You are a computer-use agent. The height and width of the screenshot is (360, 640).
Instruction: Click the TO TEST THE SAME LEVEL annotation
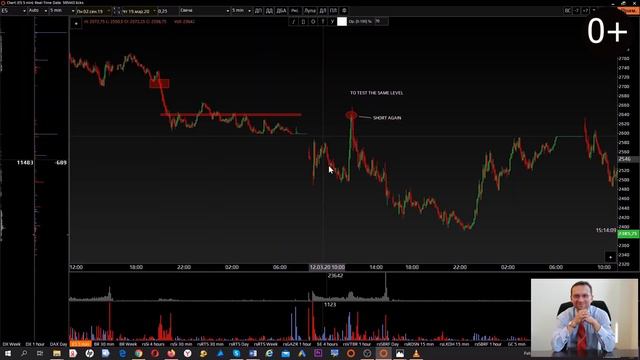tap(376, 93)
